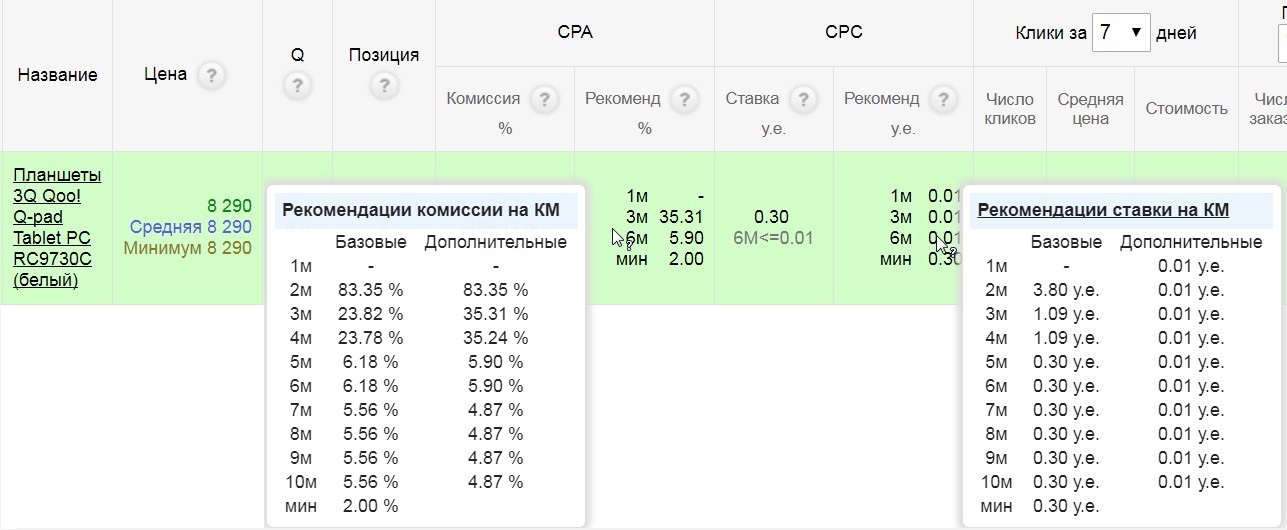1287x530 pixels.
Task: Click the Стоимость column header
Action: (x=1186, y=108)
